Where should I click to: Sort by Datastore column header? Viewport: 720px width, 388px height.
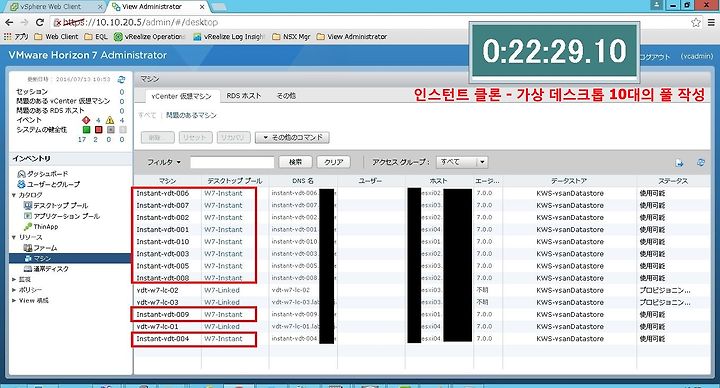coord(569,181)
